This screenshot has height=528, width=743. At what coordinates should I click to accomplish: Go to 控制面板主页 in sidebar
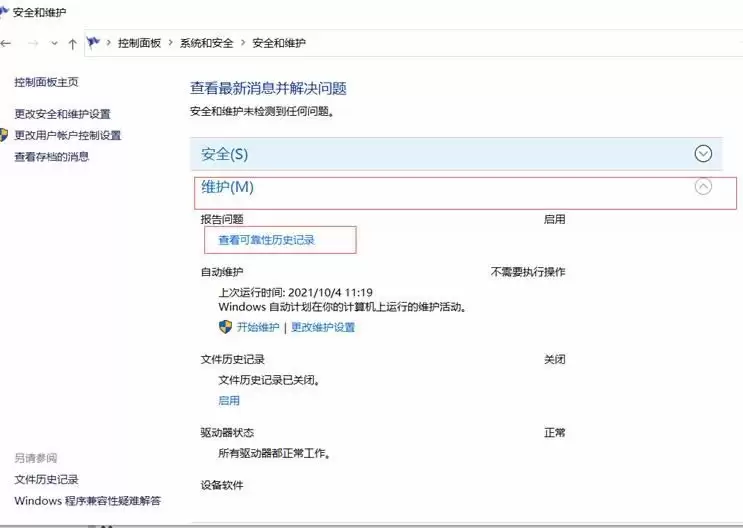tap(46, 82)
